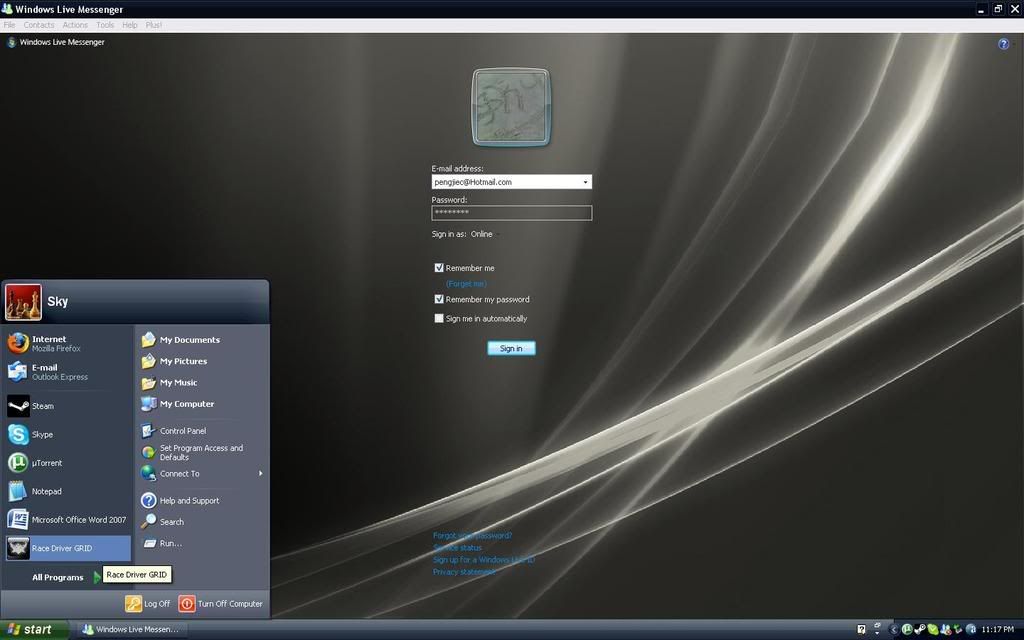Open the Help menu
The width and height of the screenshot is (1024, 640).
pos(130,25)
